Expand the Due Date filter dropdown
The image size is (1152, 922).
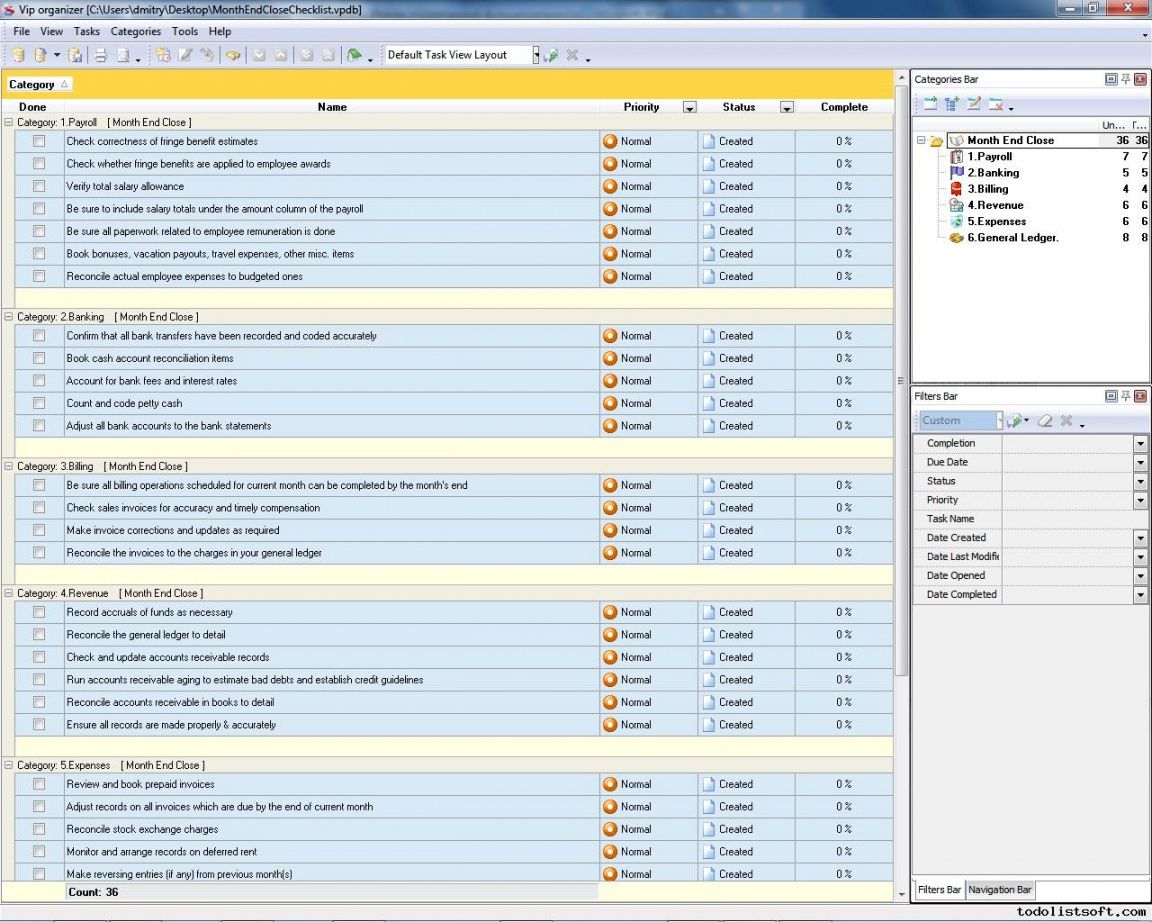point(1140,462)
